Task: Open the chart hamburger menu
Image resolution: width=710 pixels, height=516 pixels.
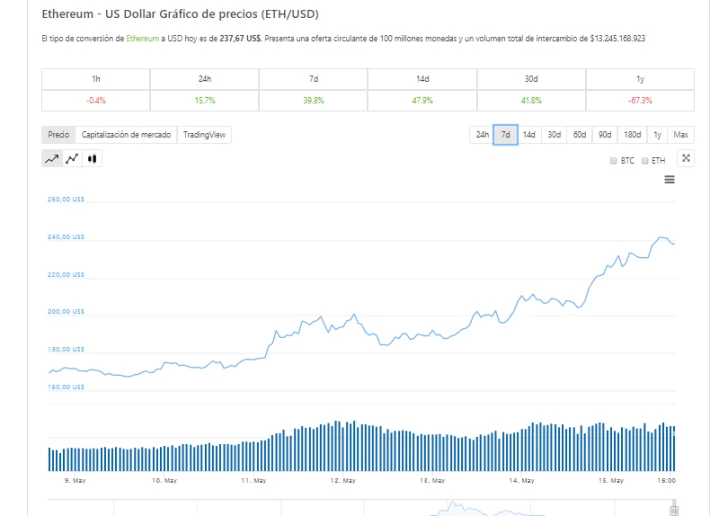Action: coord(669,180)
